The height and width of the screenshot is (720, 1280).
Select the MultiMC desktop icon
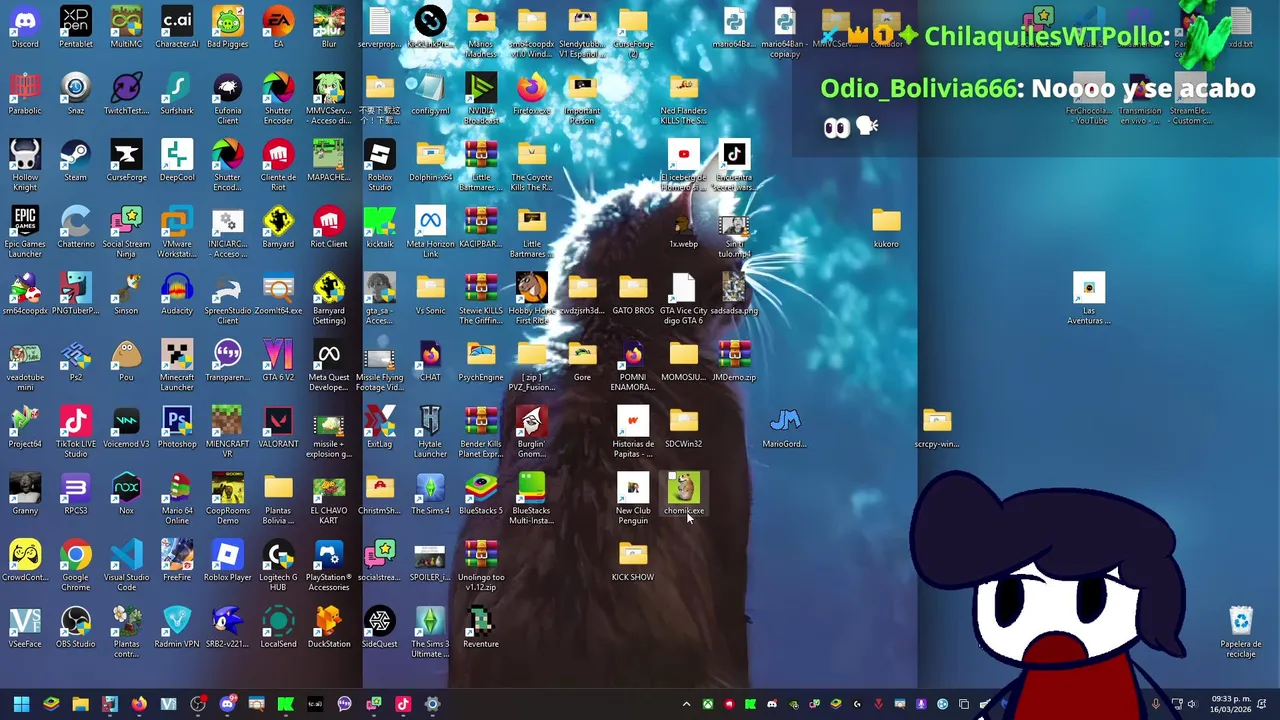(126, 27)
